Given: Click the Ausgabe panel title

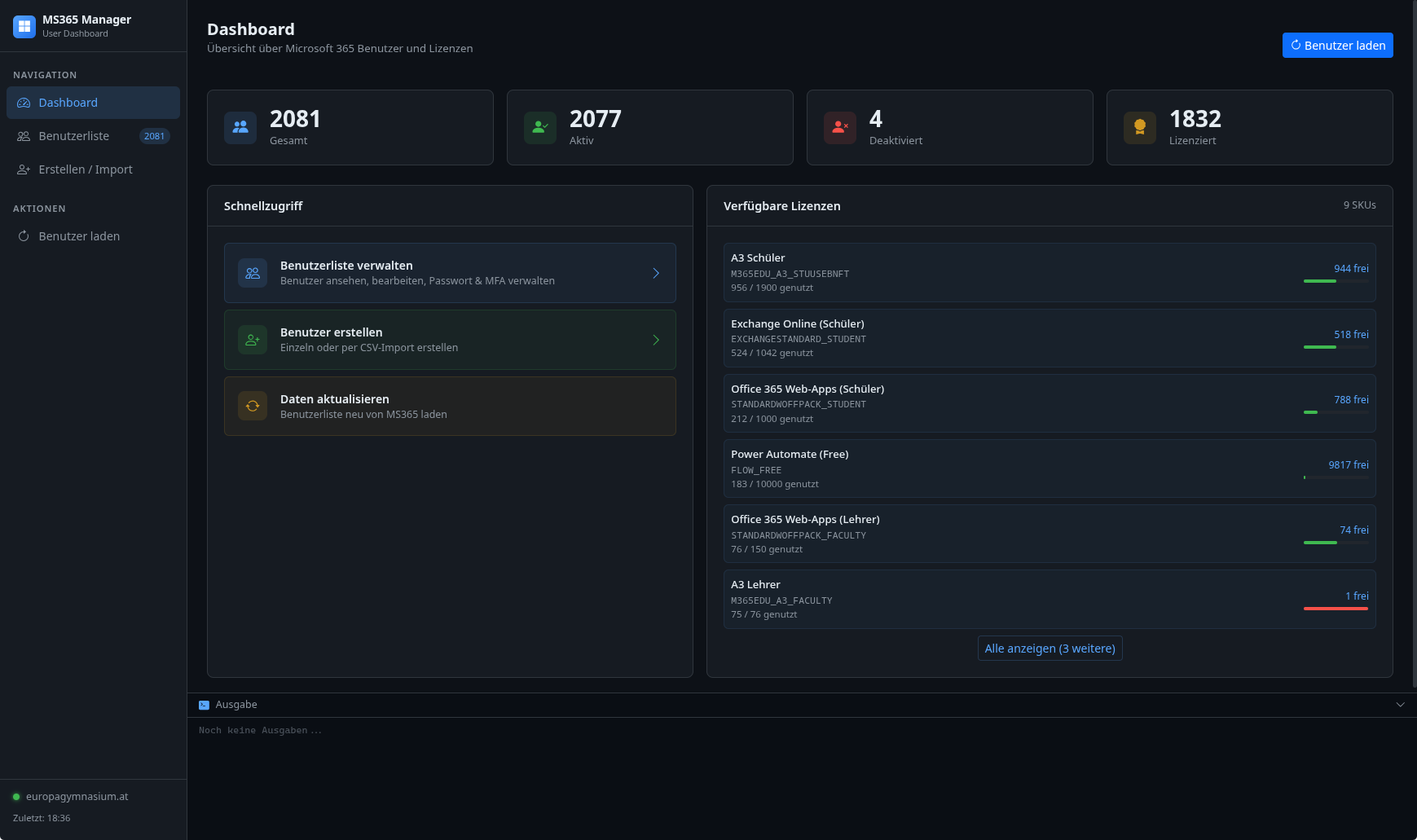Looking at the screenshot, I should (236, 705).
